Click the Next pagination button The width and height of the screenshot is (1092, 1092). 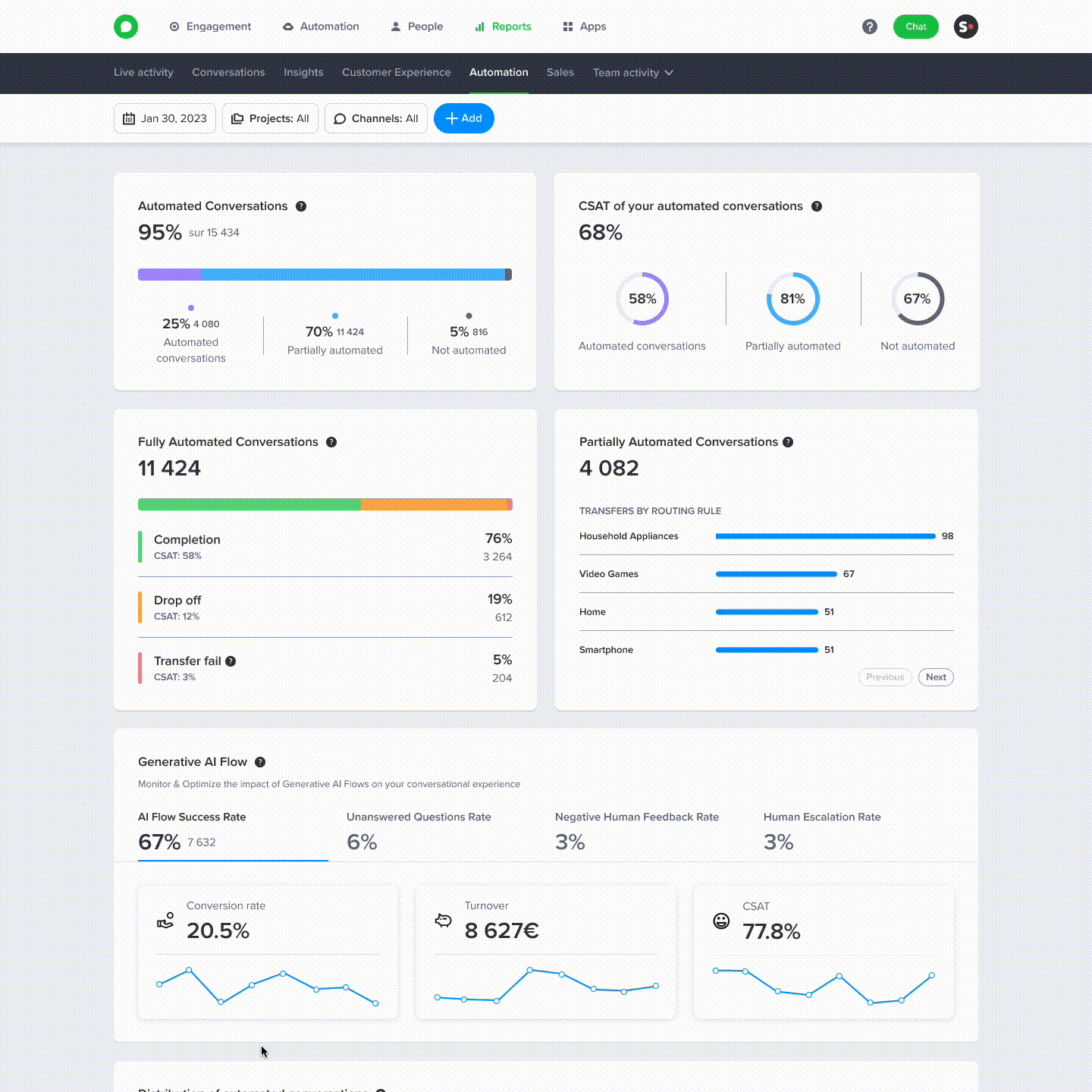[936, 677]
